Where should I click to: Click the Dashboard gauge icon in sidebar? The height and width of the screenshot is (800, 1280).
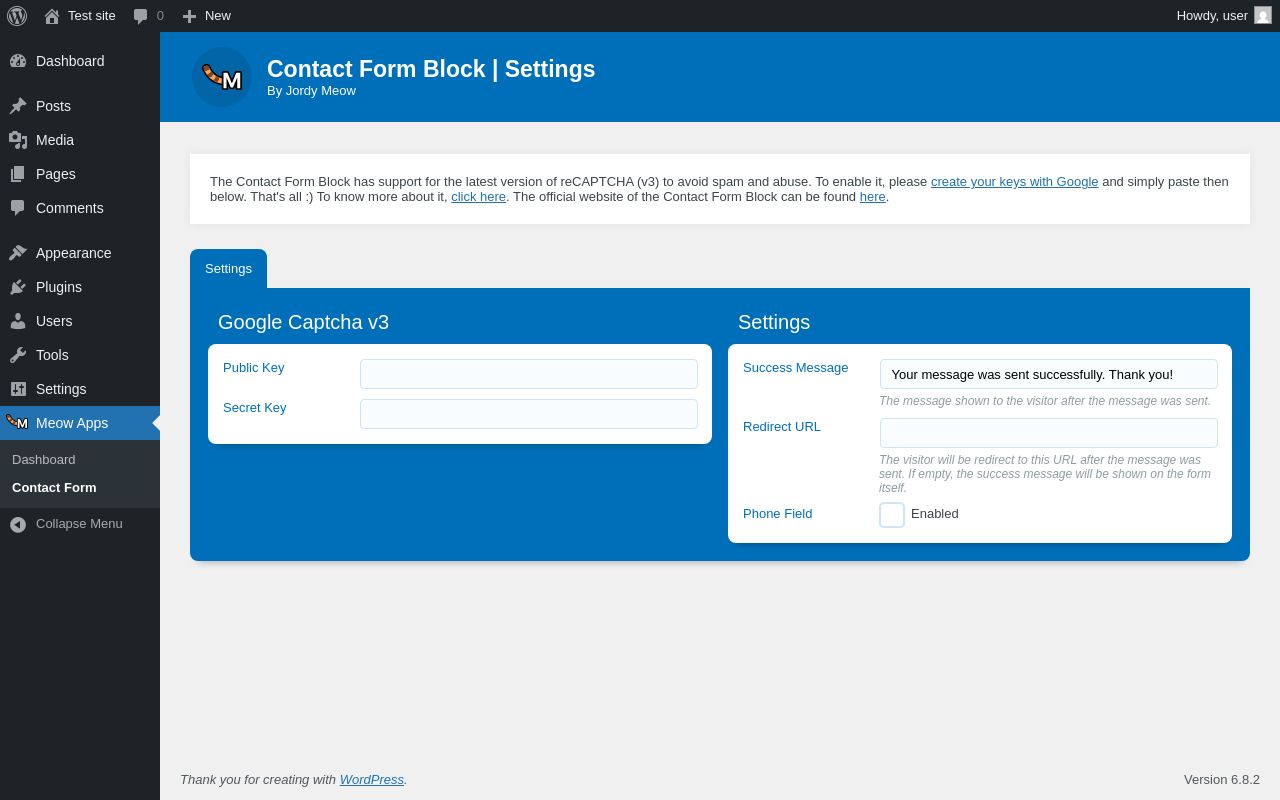click(x=18, y=61)
